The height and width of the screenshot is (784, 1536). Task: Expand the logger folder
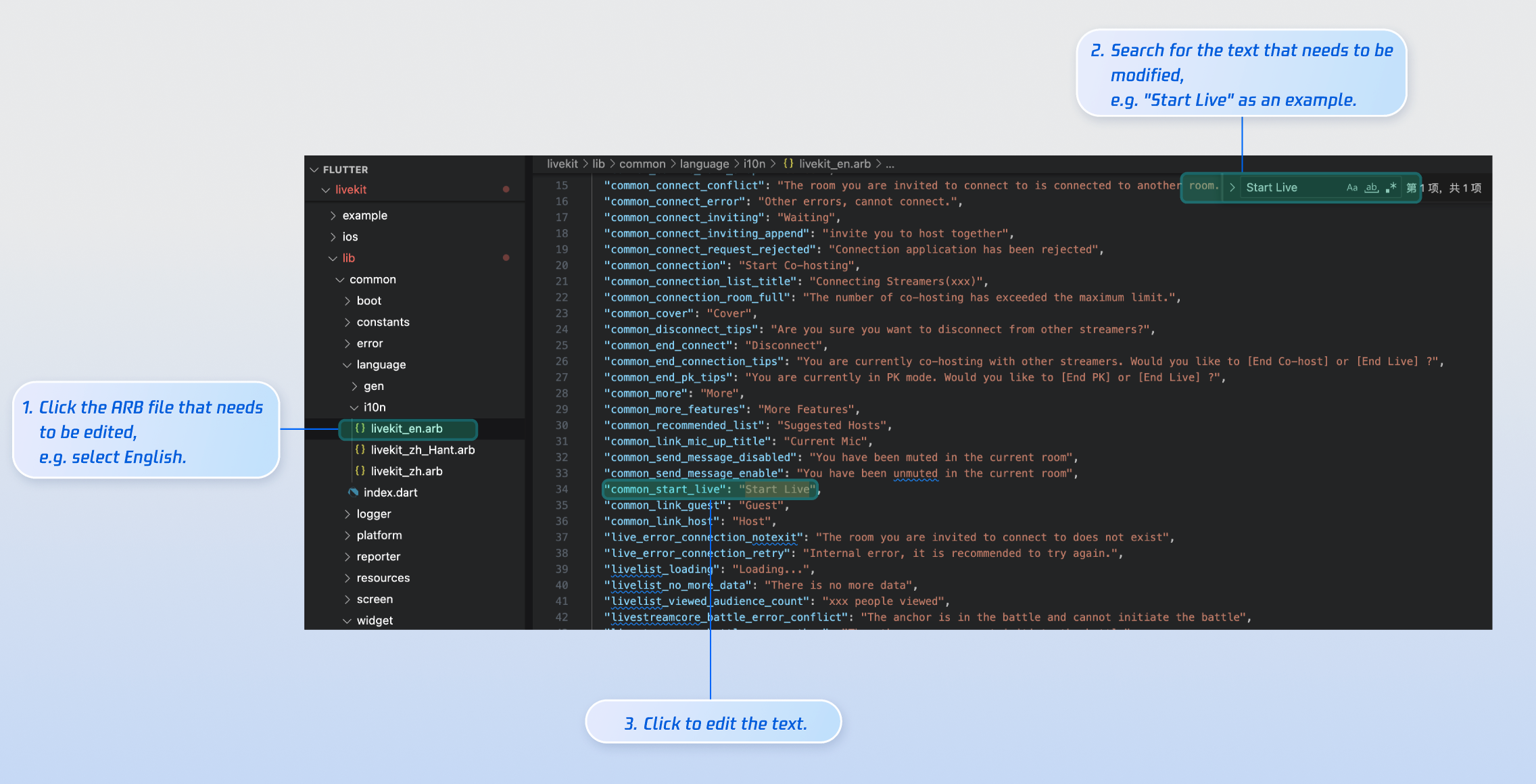click(x=373, y=514)
